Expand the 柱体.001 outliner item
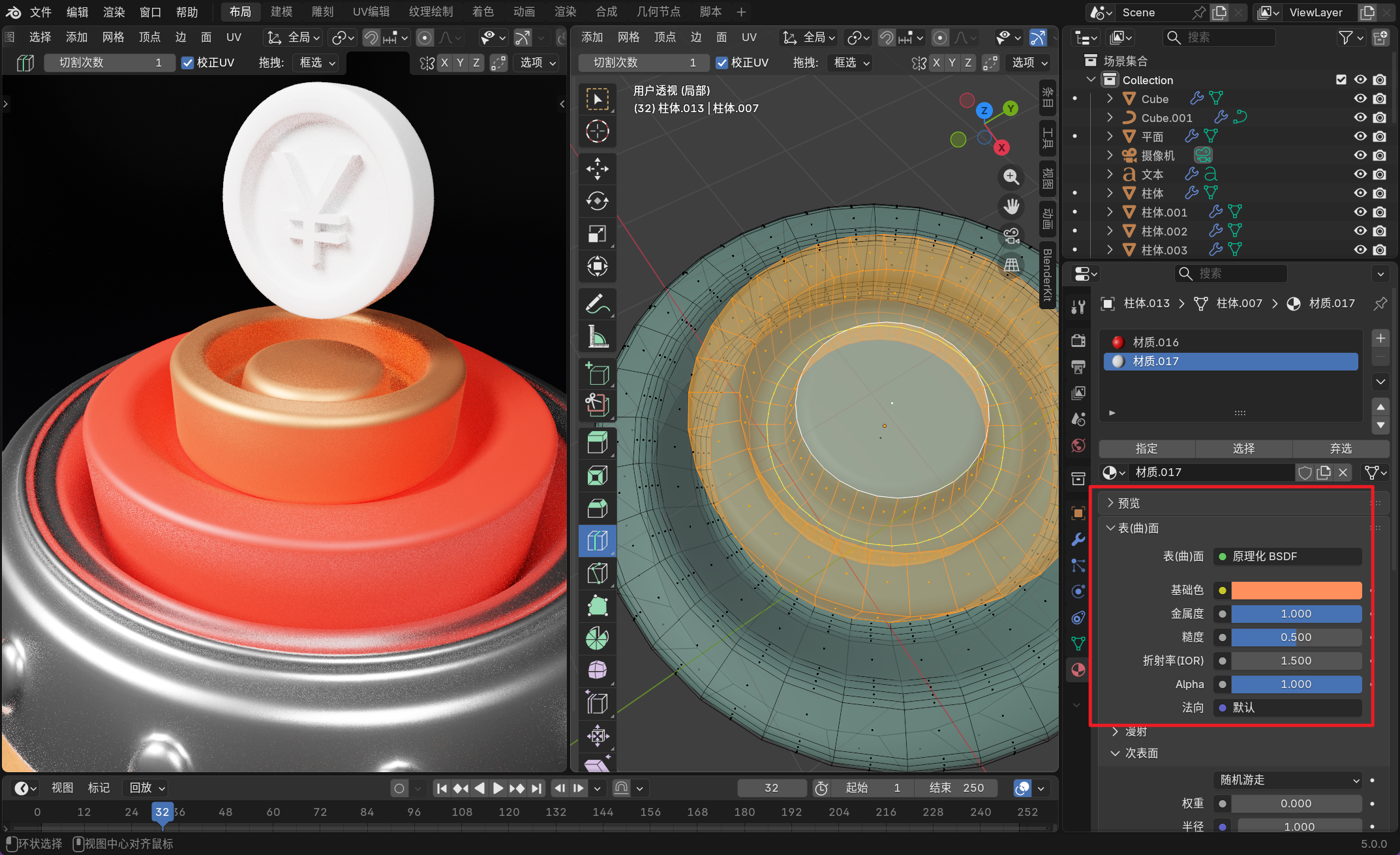The width and height of the screenshot is (1400, 855). click(1110, 212)
